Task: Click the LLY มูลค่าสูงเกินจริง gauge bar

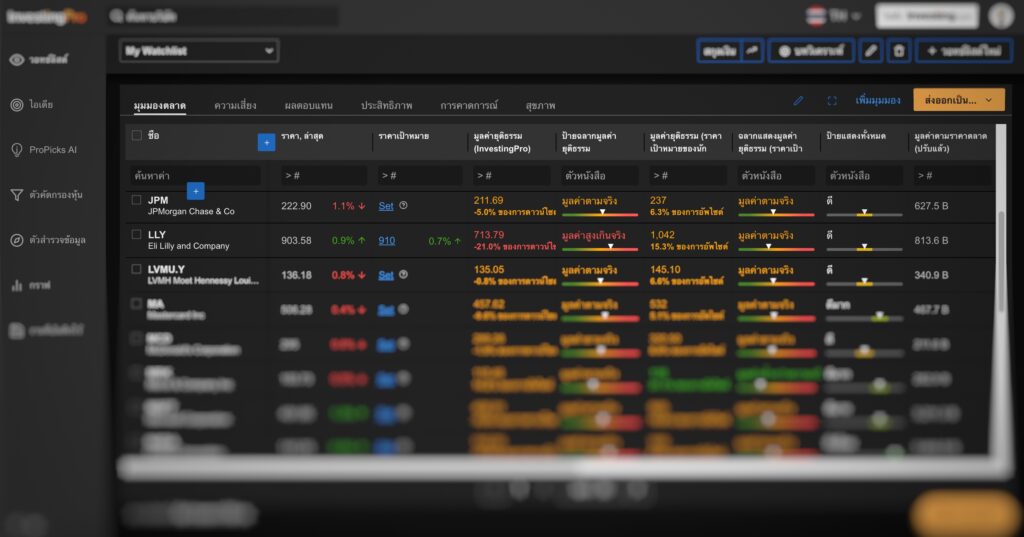Action: click(x=600, y=248)
